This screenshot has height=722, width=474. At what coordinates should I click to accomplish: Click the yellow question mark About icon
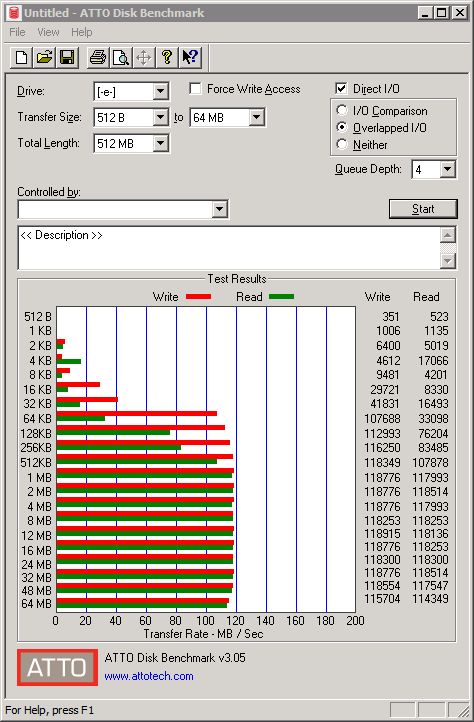click(x=167, y=58)
